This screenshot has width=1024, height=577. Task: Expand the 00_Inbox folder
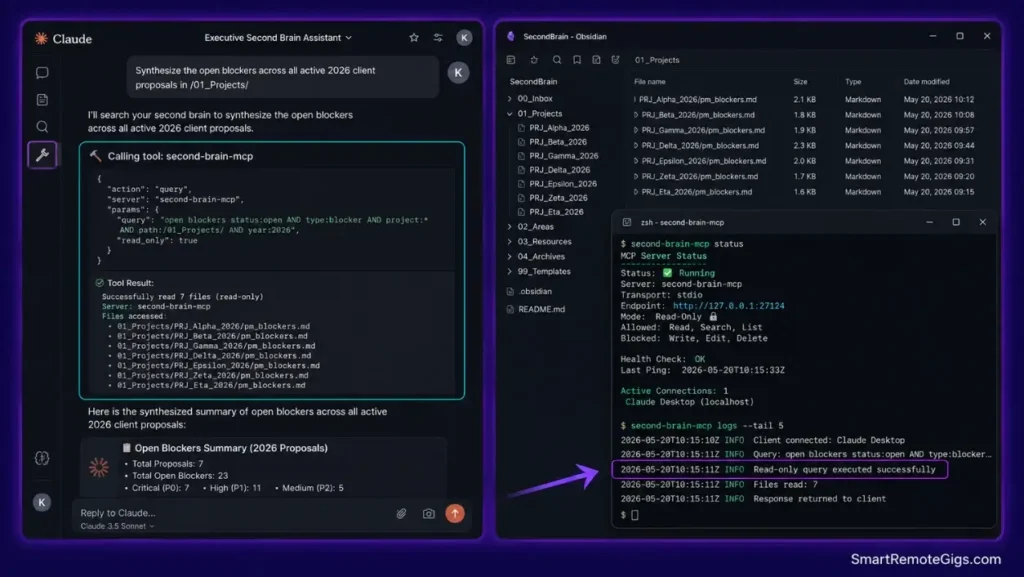point(509,99)
